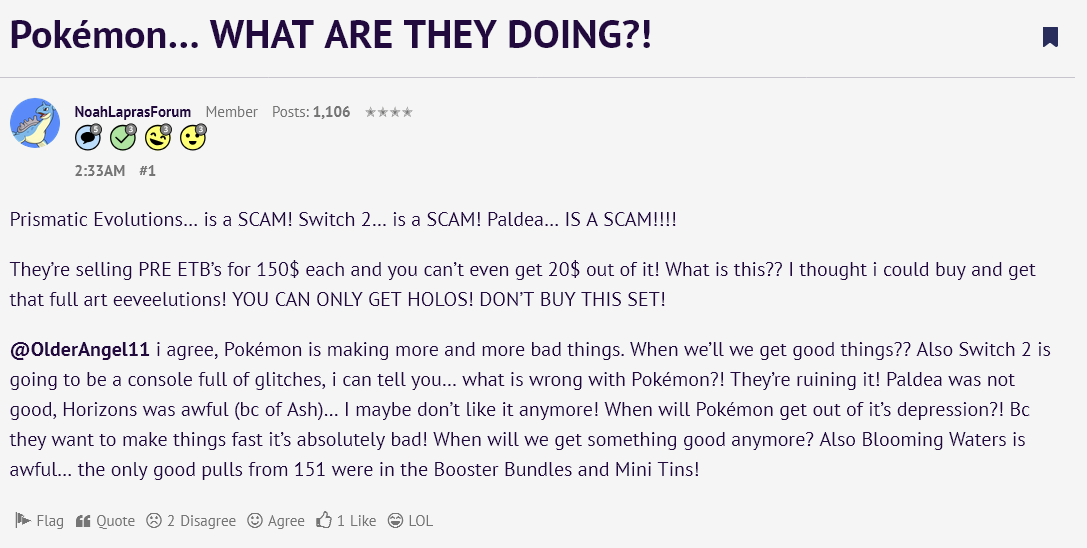Click the four-star rank rating
The width and height of the screenshot is (1087, 548).
389,112
